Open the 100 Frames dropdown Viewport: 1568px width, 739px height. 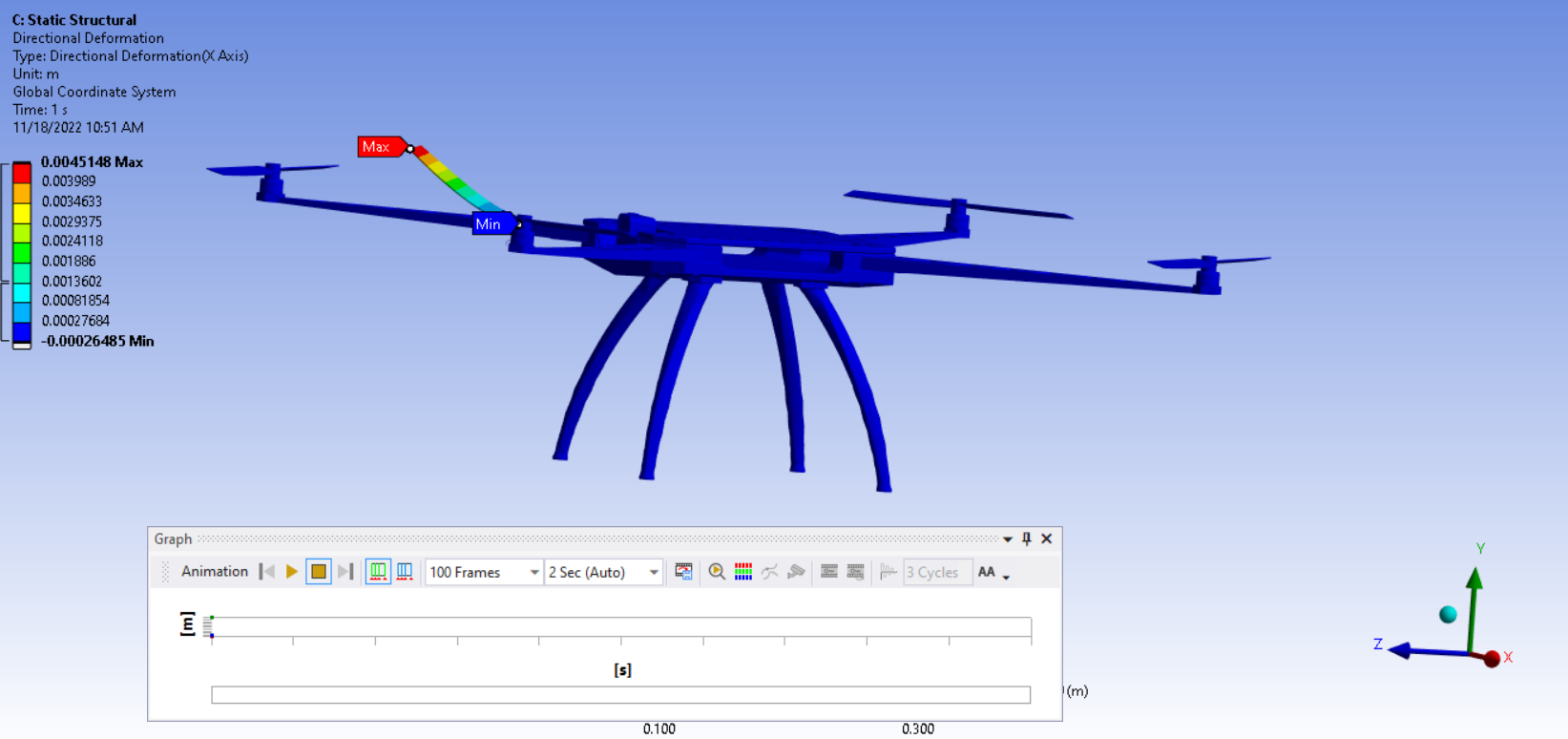click(x=484, y=572)
